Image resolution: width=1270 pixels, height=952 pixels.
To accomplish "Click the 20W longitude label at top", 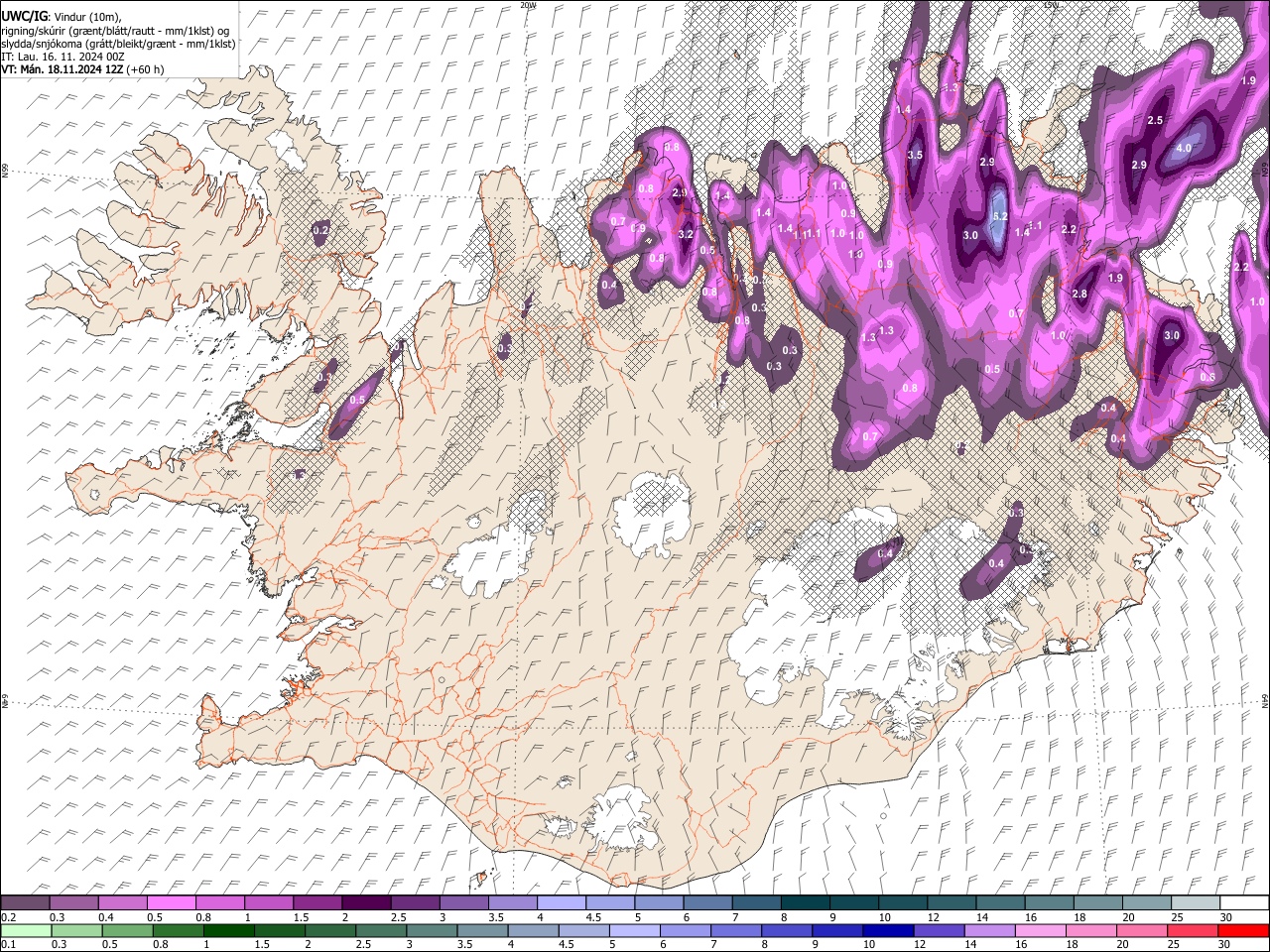I will (x=529, y=5).
